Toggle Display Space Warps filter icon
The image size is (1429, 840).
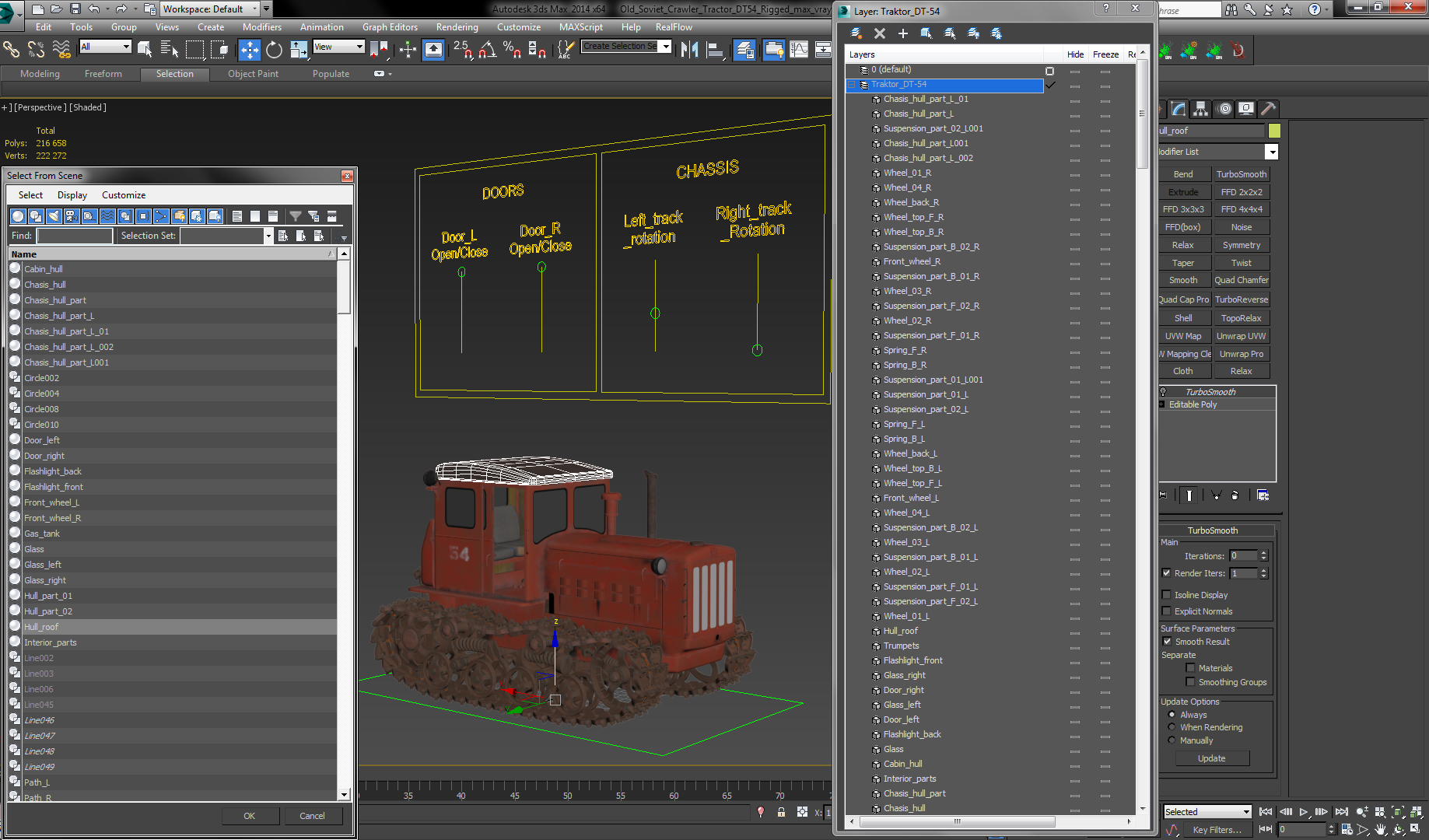107,215
